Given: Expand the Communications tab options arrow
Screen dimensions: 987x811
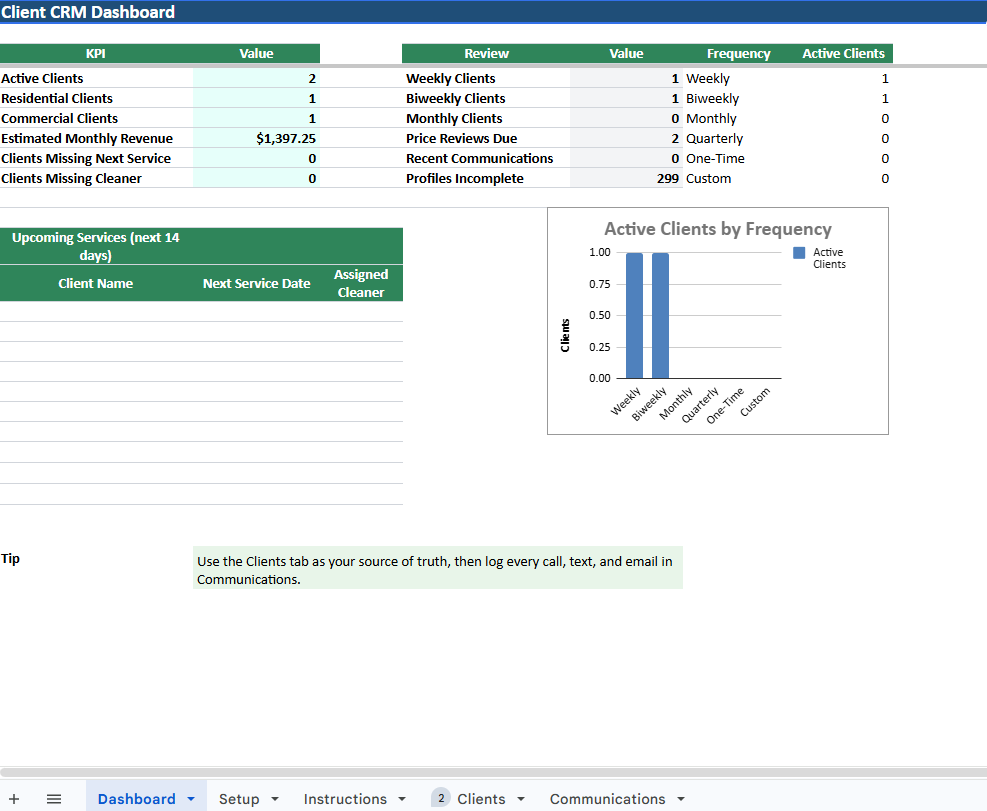Looking at the screenshot, I should tap(679, 798).
